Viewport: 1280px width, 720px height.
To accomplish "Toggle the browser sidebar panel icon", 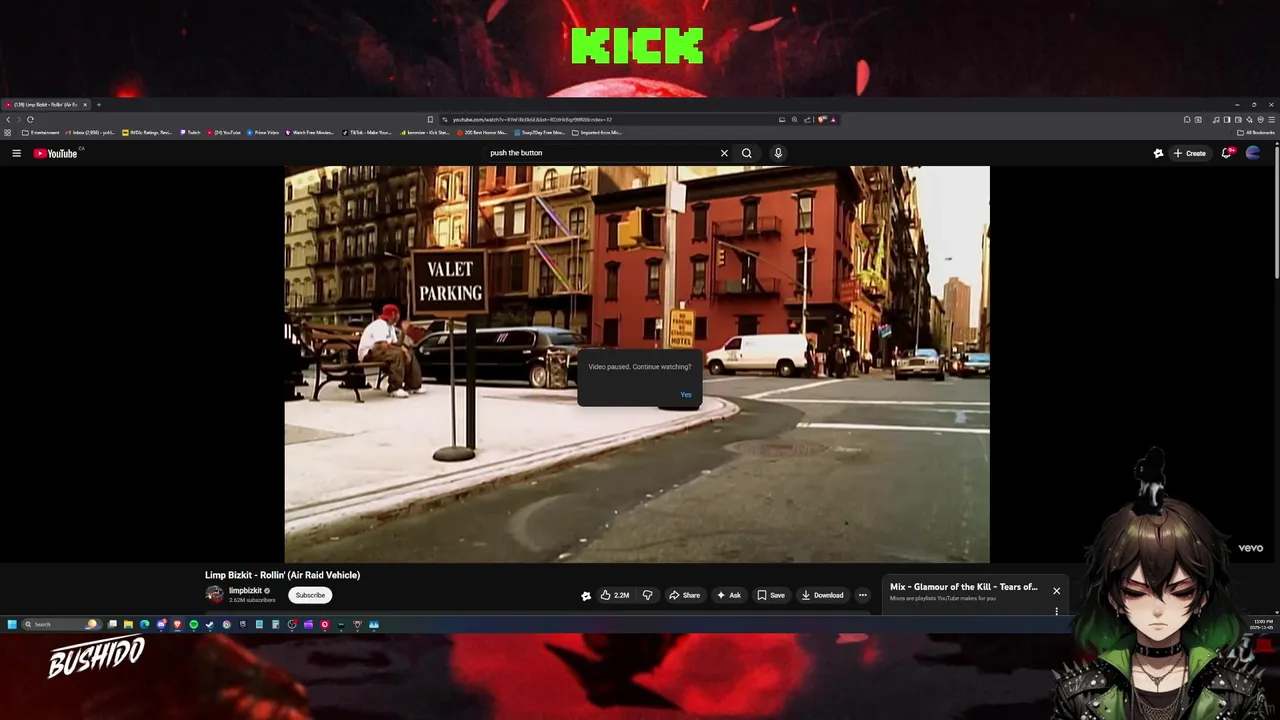I will click(1227, 120).
